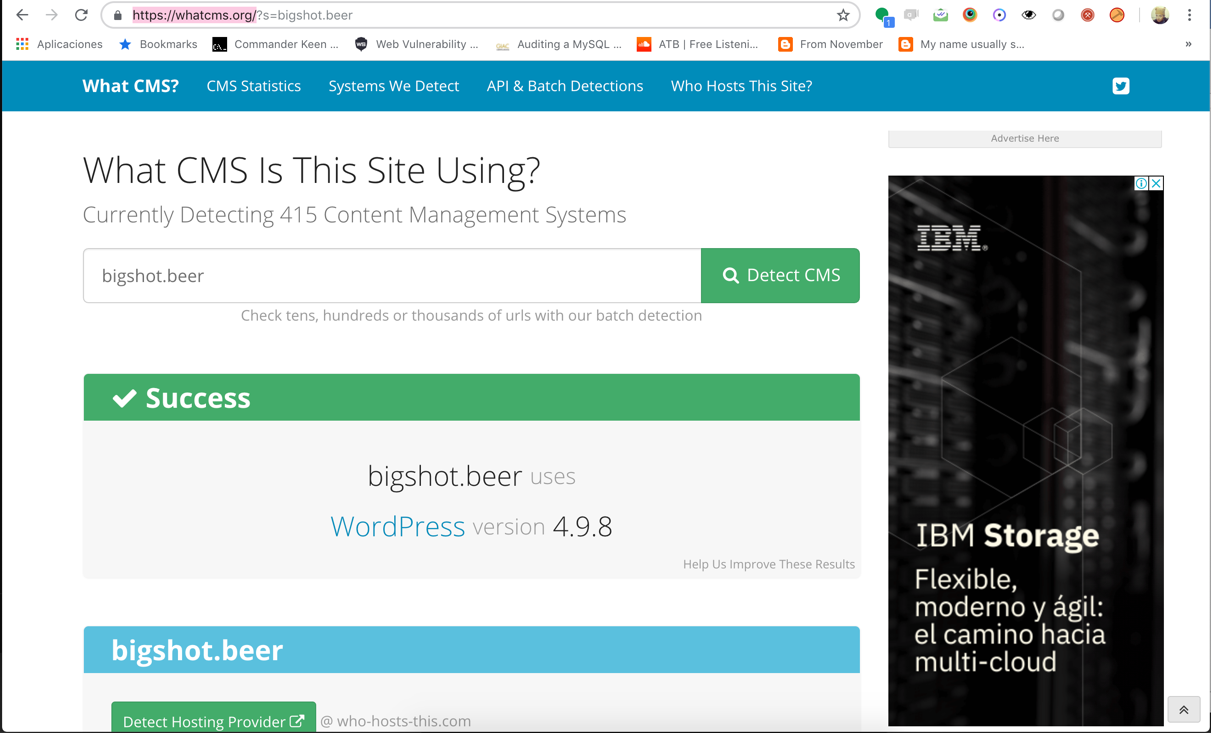
Task: Open Chrome user profile avatar
Action: coord(1159,15)
